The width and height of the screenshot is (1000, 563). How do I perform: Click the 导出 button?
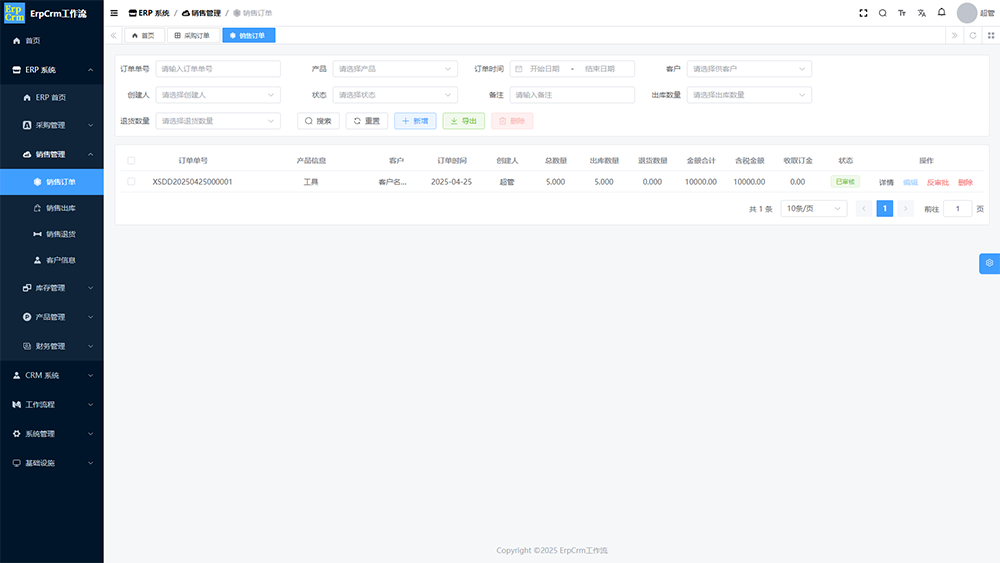pos(464,121)
